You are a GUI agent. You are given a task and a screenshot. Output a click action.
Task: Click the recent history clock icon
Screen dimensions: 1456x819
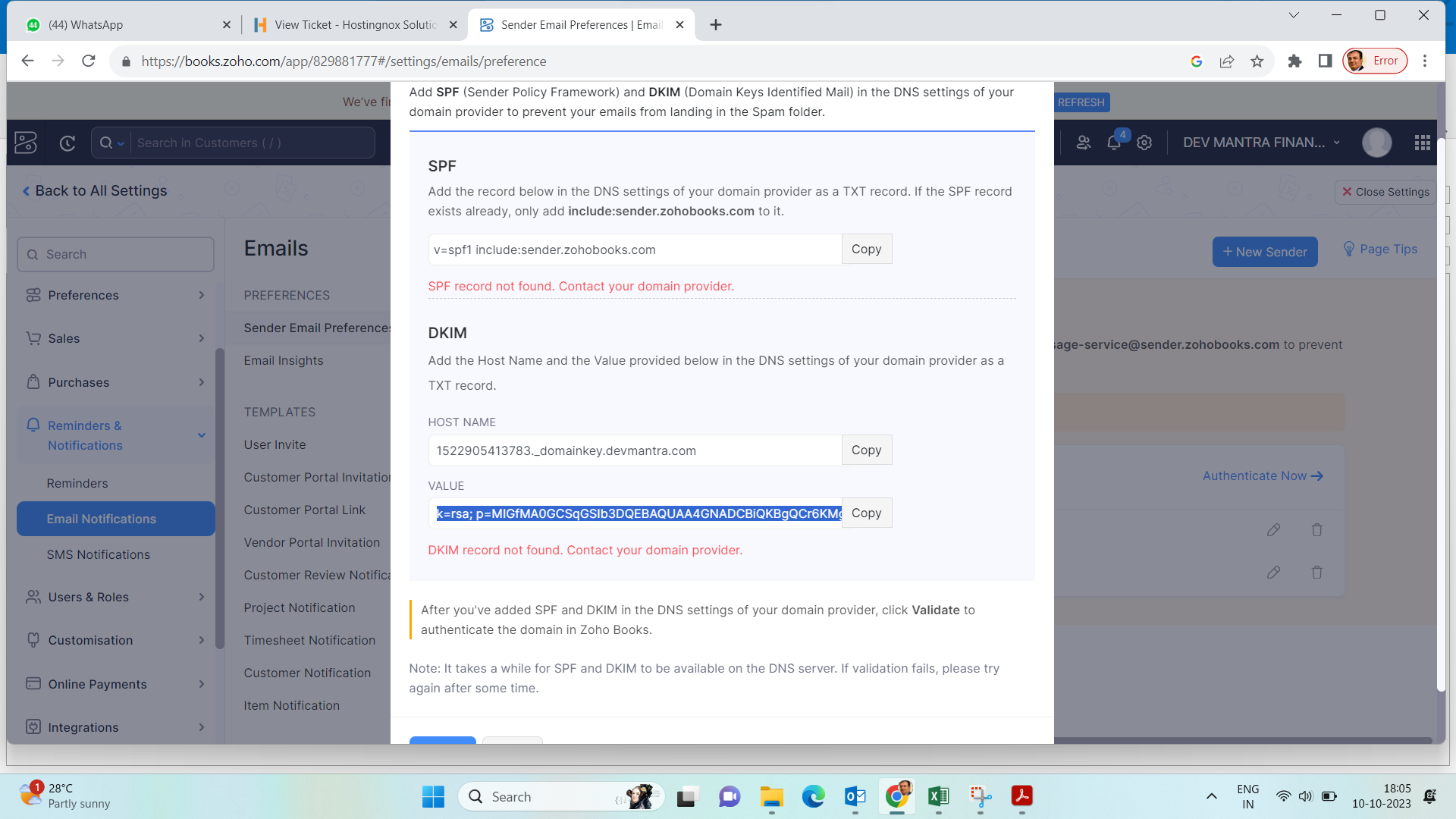pos(67,143)
